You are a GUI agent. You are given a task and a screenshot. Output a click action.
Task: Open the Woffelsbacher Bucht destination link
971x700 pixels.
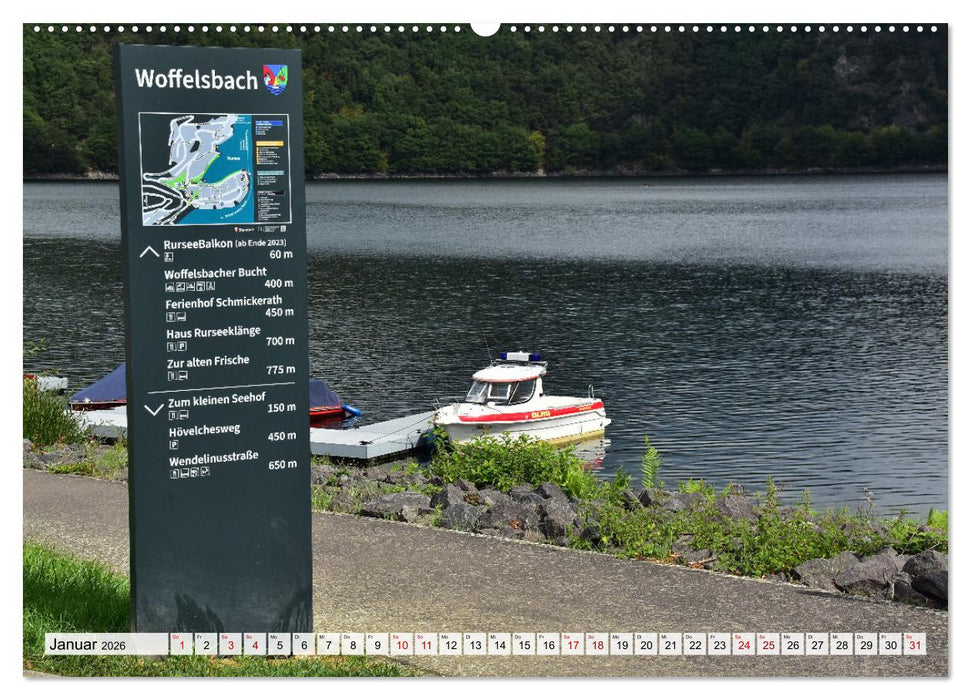click(216, 275)
